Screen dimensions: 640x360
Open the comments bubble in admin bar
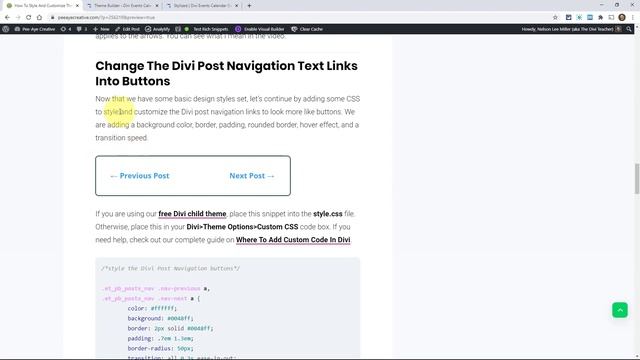pos(82,29)
